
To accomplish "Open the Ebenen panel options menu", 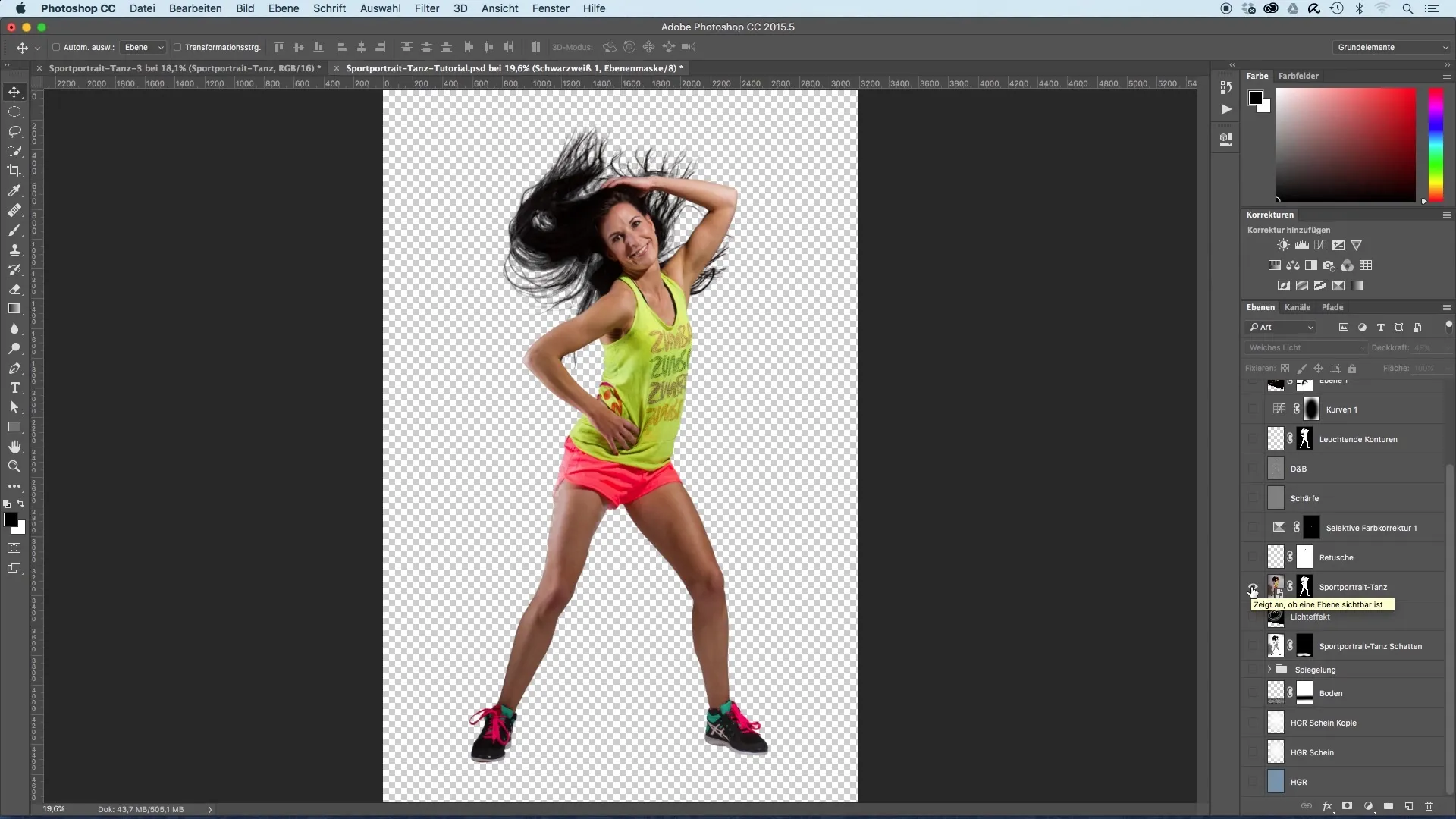I will point(1446,307).
